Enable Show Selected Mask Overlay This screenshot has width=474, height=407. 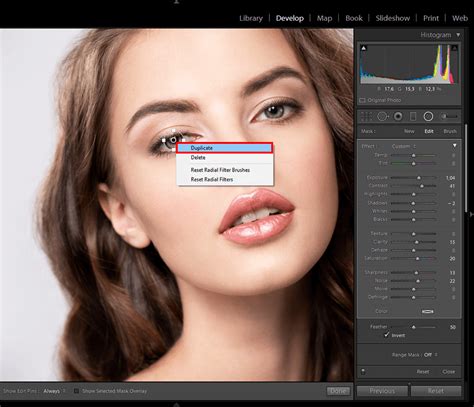click(x=76, y=391)
